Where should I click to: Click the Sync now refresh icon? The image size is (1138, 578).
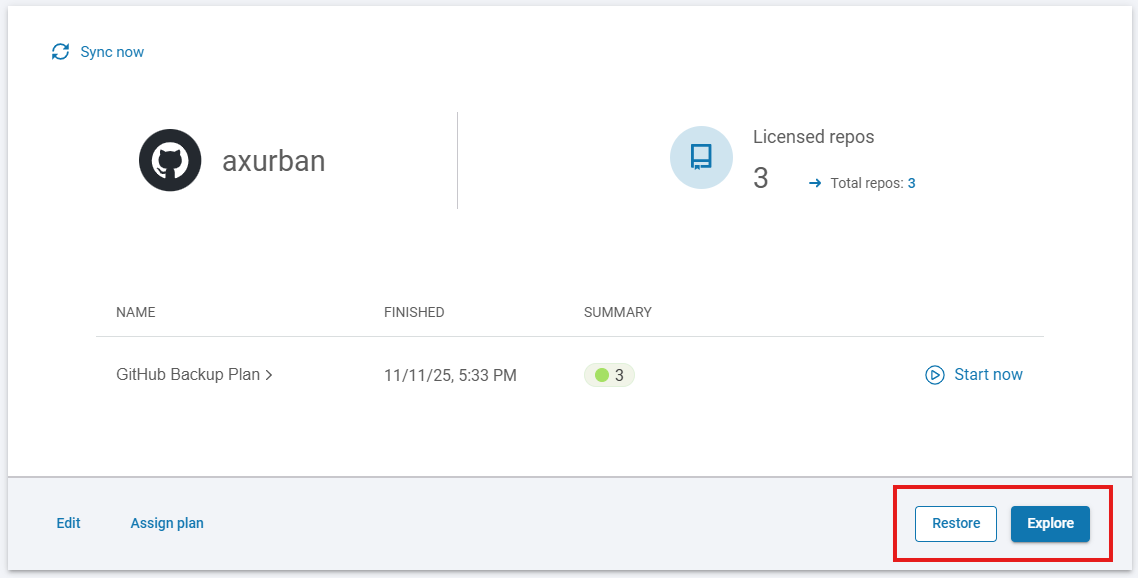(x=61, y=52)
